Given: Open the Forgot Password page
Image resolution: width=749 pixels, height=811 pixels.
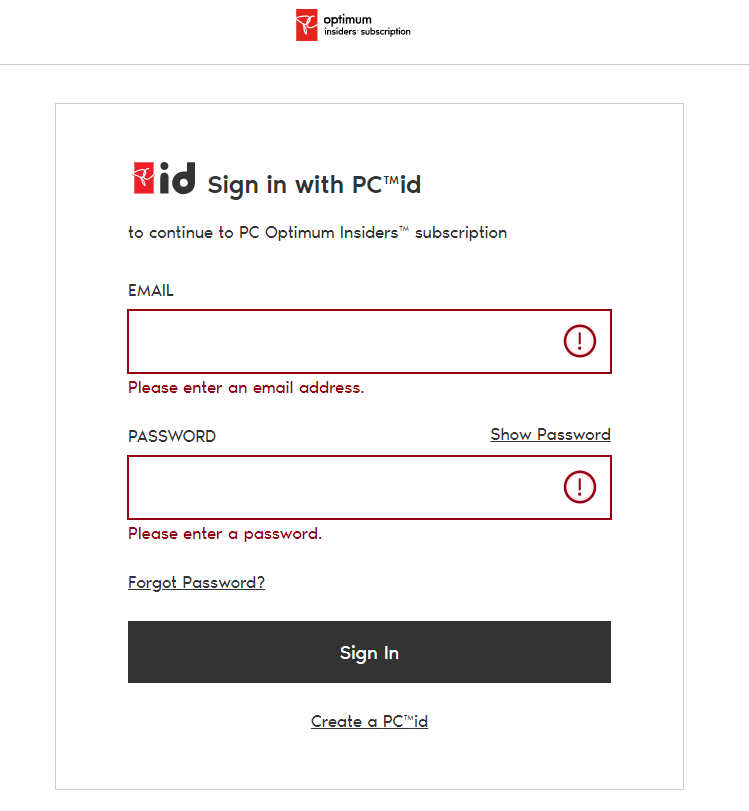Looking at the screenshot, I should click(x=196, y=582).
